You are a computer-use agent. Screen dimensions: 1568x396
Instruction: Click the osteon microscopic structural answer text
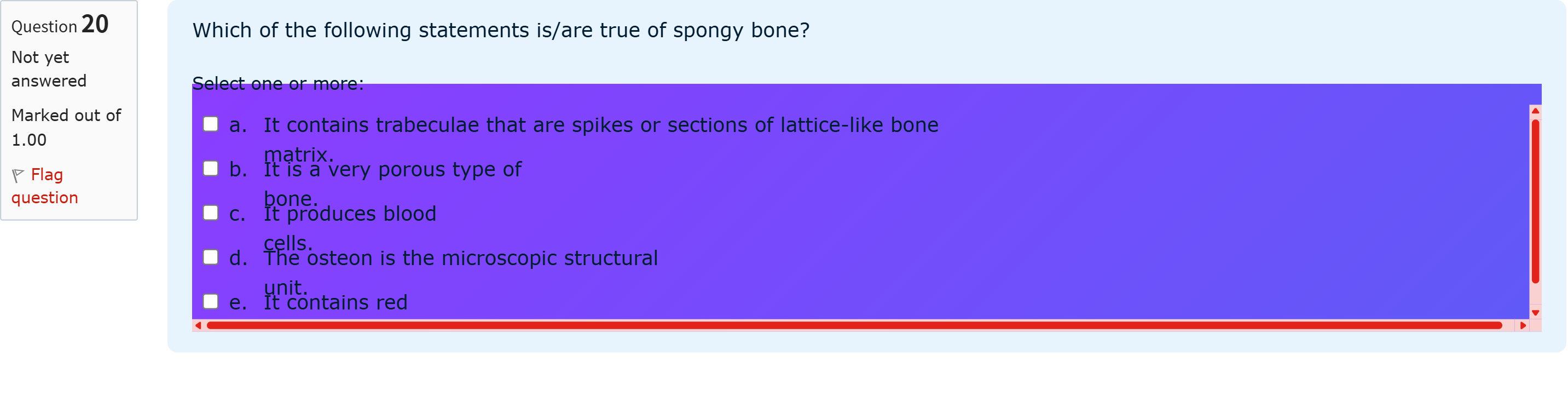click(460, 259)
